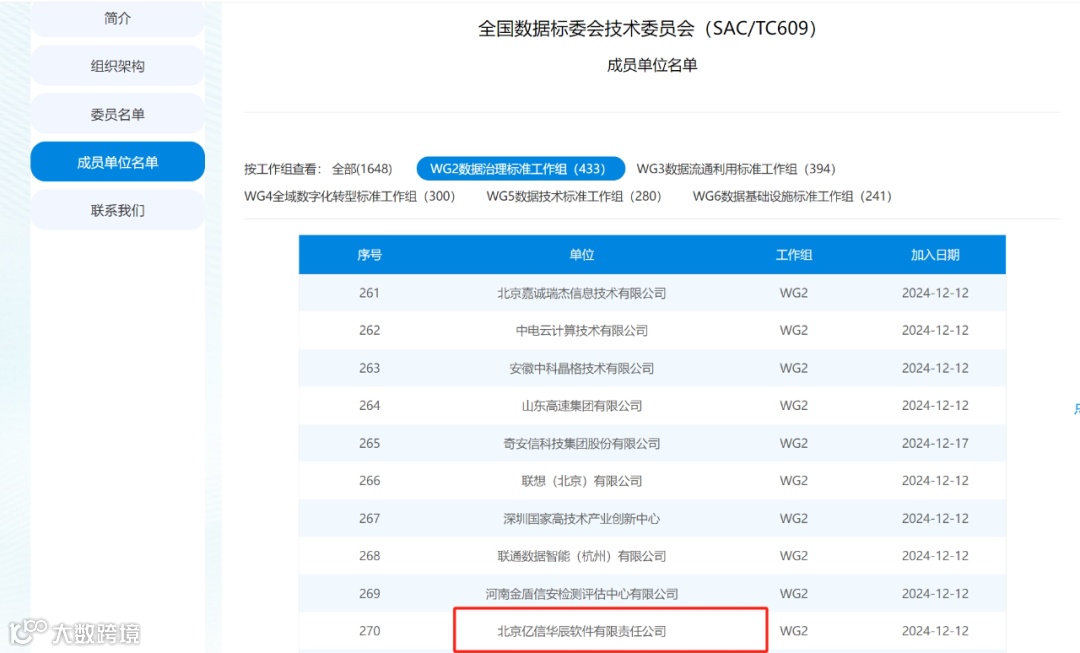Viewport: 1080px width, 653px height.
Task: Click serial number 261 cell
Action: coord(369,293)
